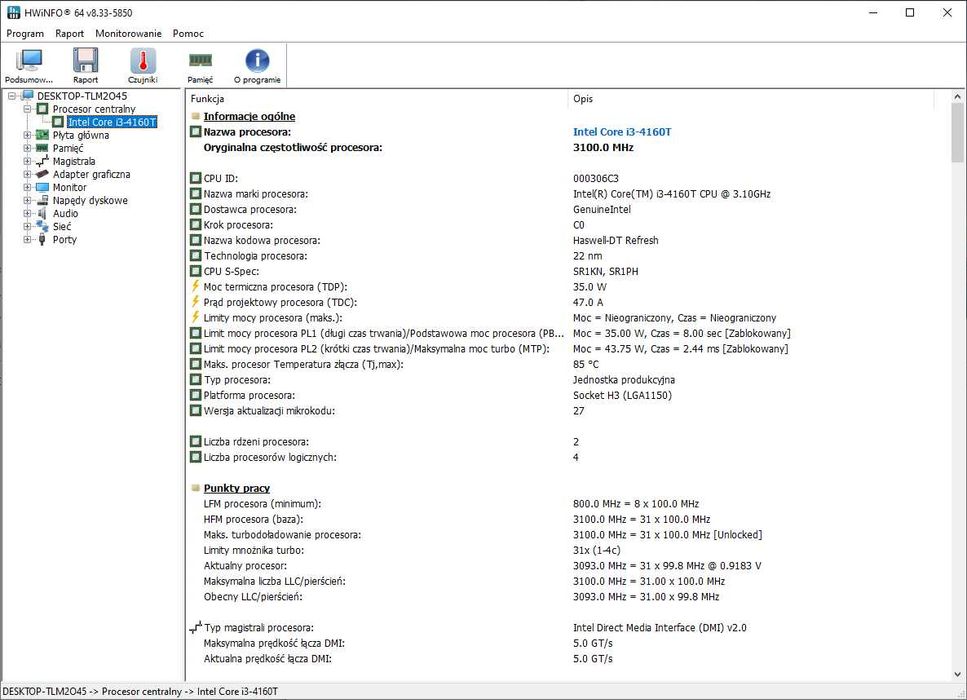Click the Punkty pracy heading link
Viewport: 967px width, 700px height.
click(x=237, y=488)
